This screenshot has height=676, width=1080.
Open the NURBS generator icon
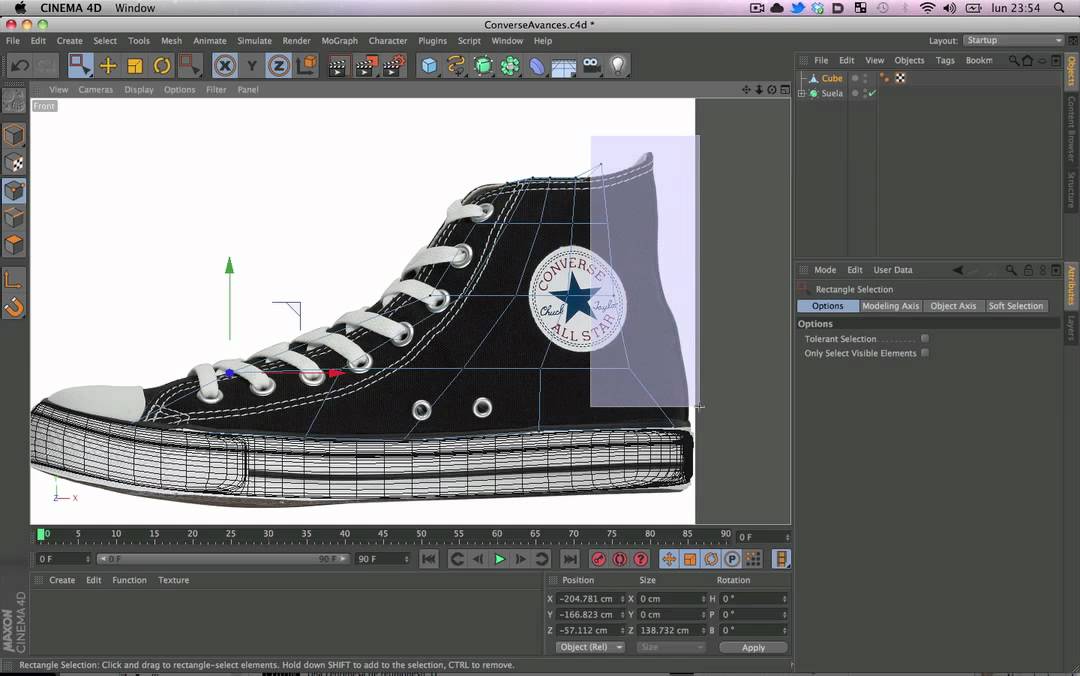pos(484,66)
